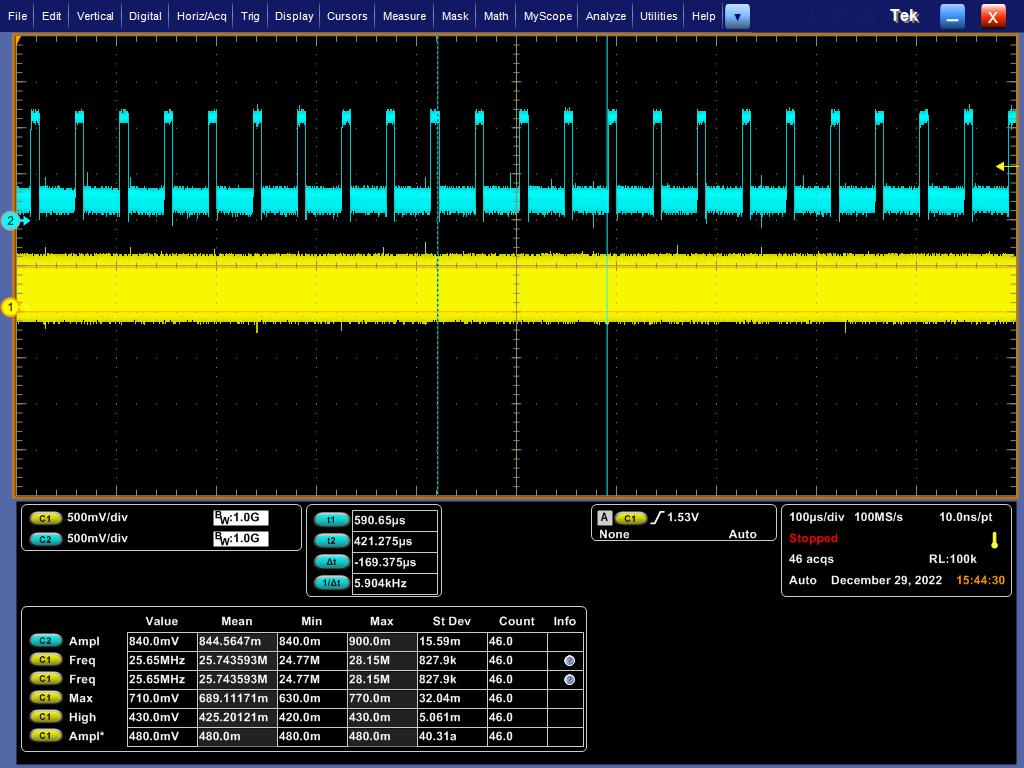Click the C1 bandwidth 1.0G field

(240, 518)
